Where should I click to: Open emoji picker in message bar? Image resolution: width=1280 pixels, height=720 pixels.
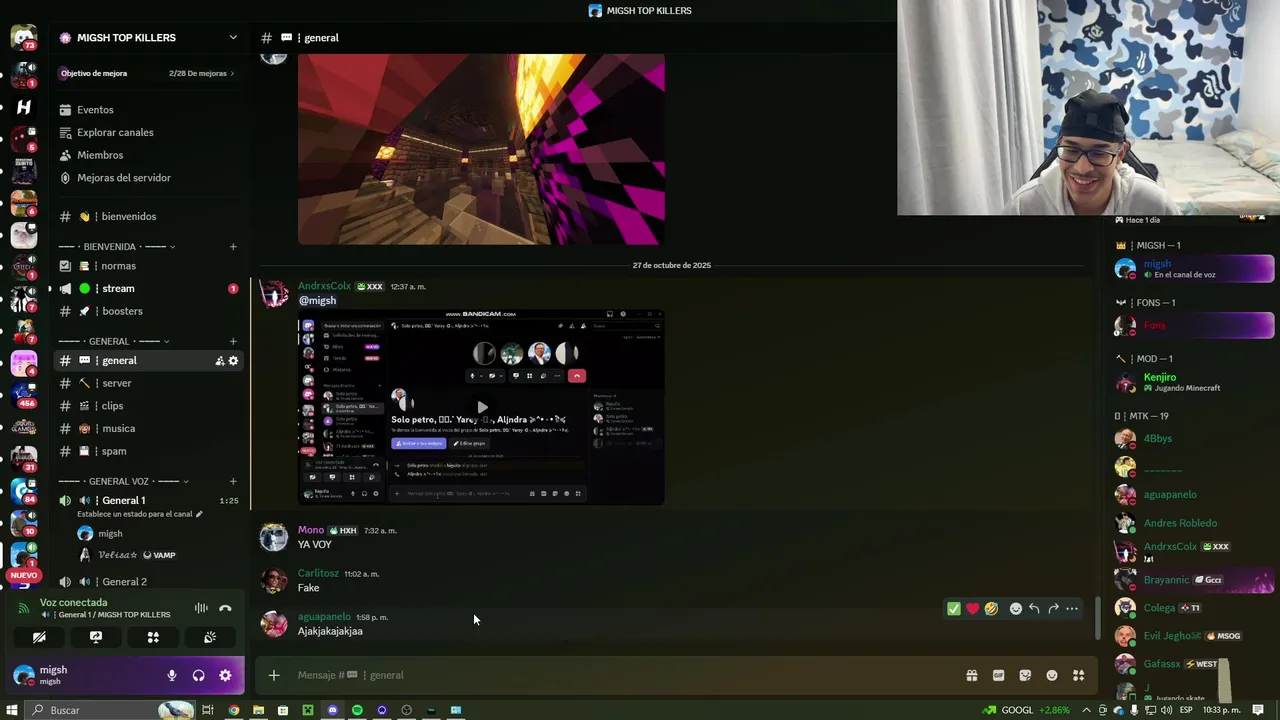point(1052,675)
